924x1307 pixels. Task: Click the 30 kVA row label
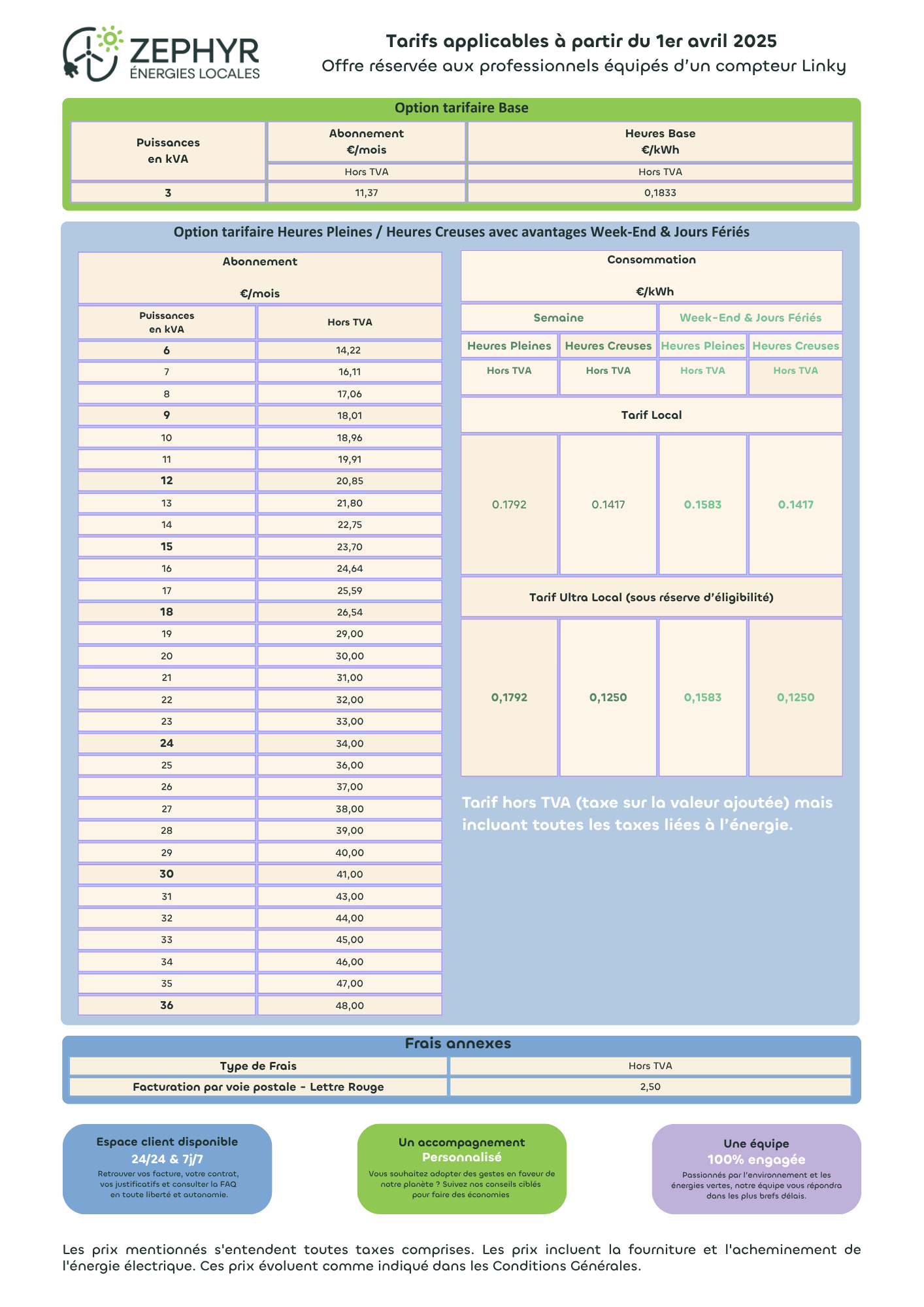[x=167, y=874]
